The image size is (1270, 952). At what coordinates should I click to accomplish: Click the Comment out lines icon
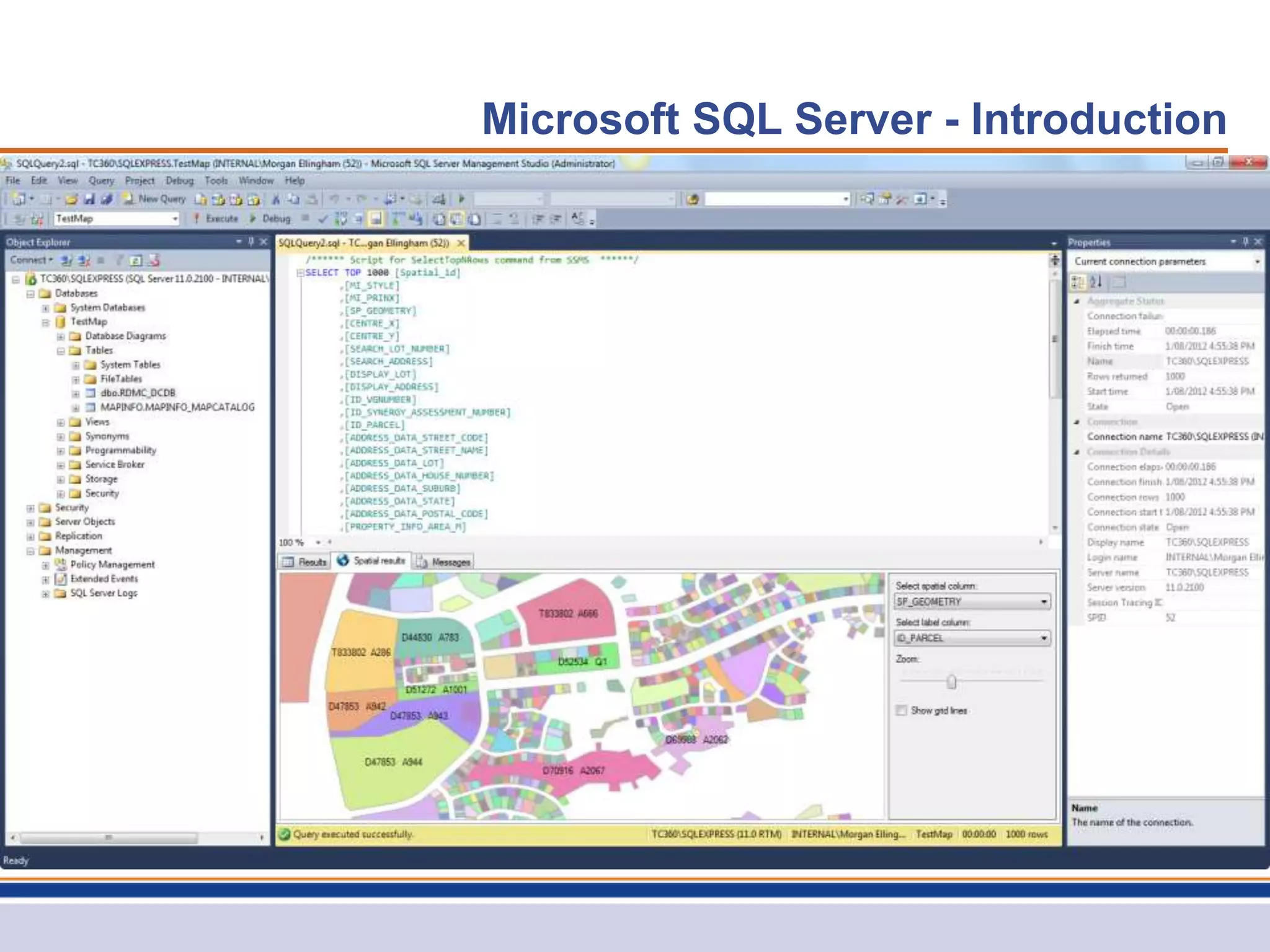(497, 219)
